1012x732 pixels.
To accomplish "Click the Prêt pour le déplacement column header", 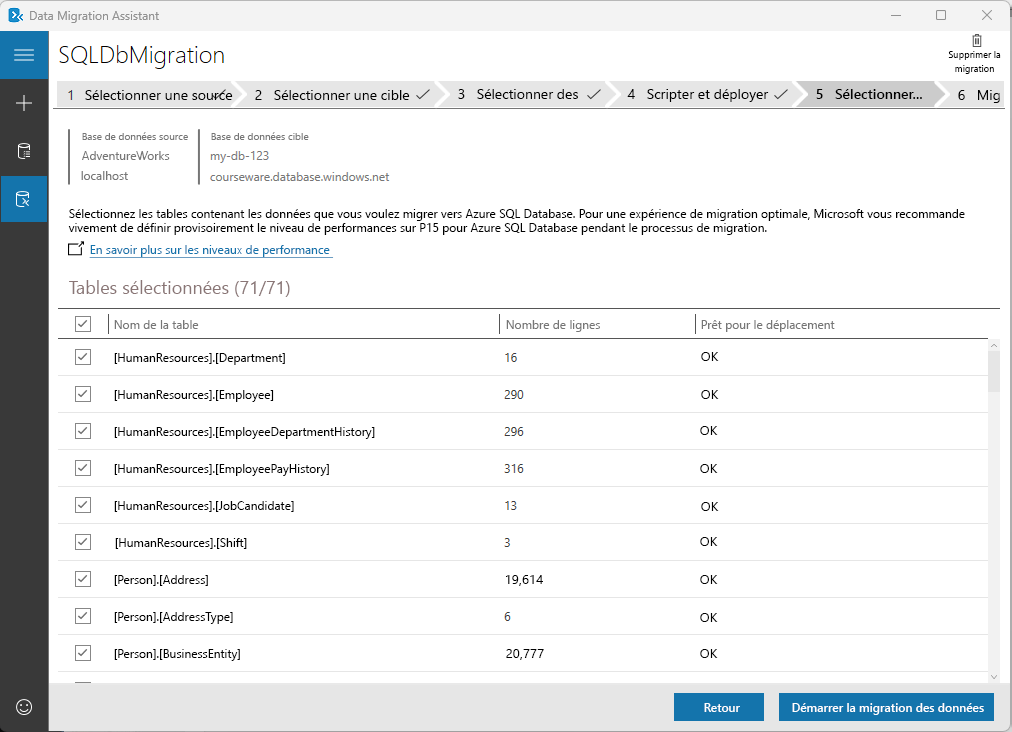I will click(x=767, y=325).
